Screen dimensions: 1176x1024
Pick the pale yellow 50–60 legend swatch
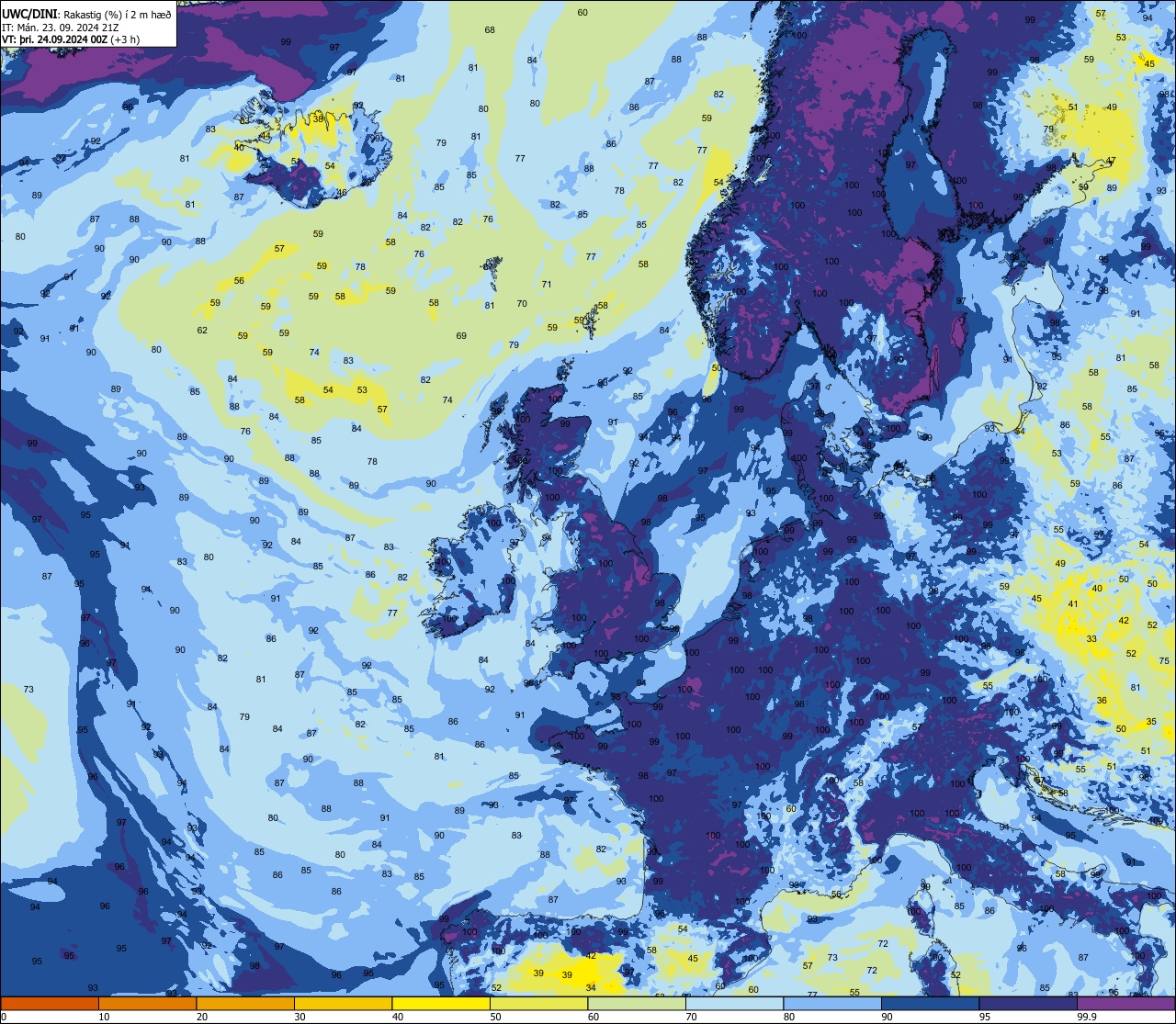click(x=538, y=1004)
